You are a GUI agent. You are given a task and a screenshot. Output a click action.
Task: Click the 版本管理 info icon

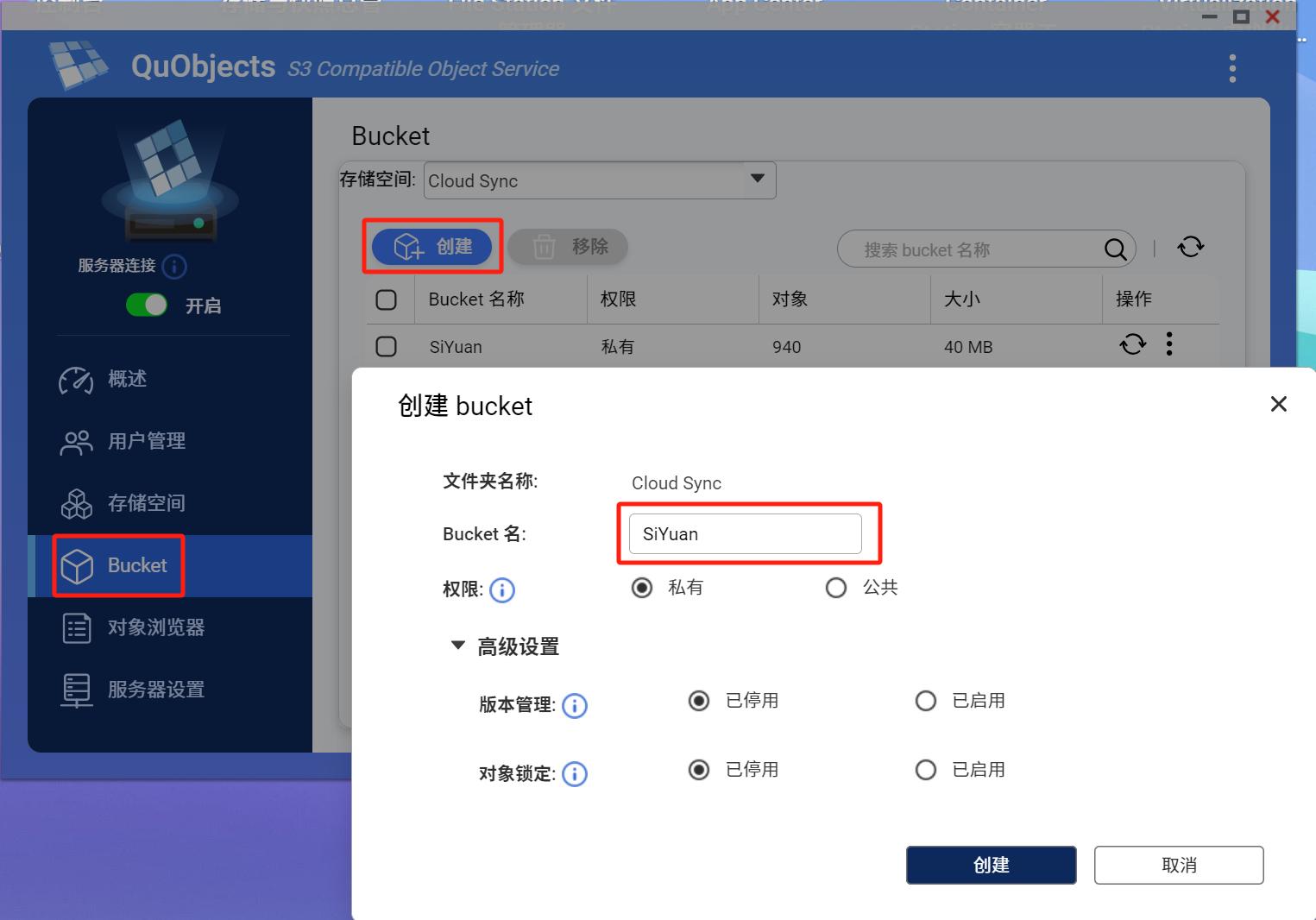575,706
